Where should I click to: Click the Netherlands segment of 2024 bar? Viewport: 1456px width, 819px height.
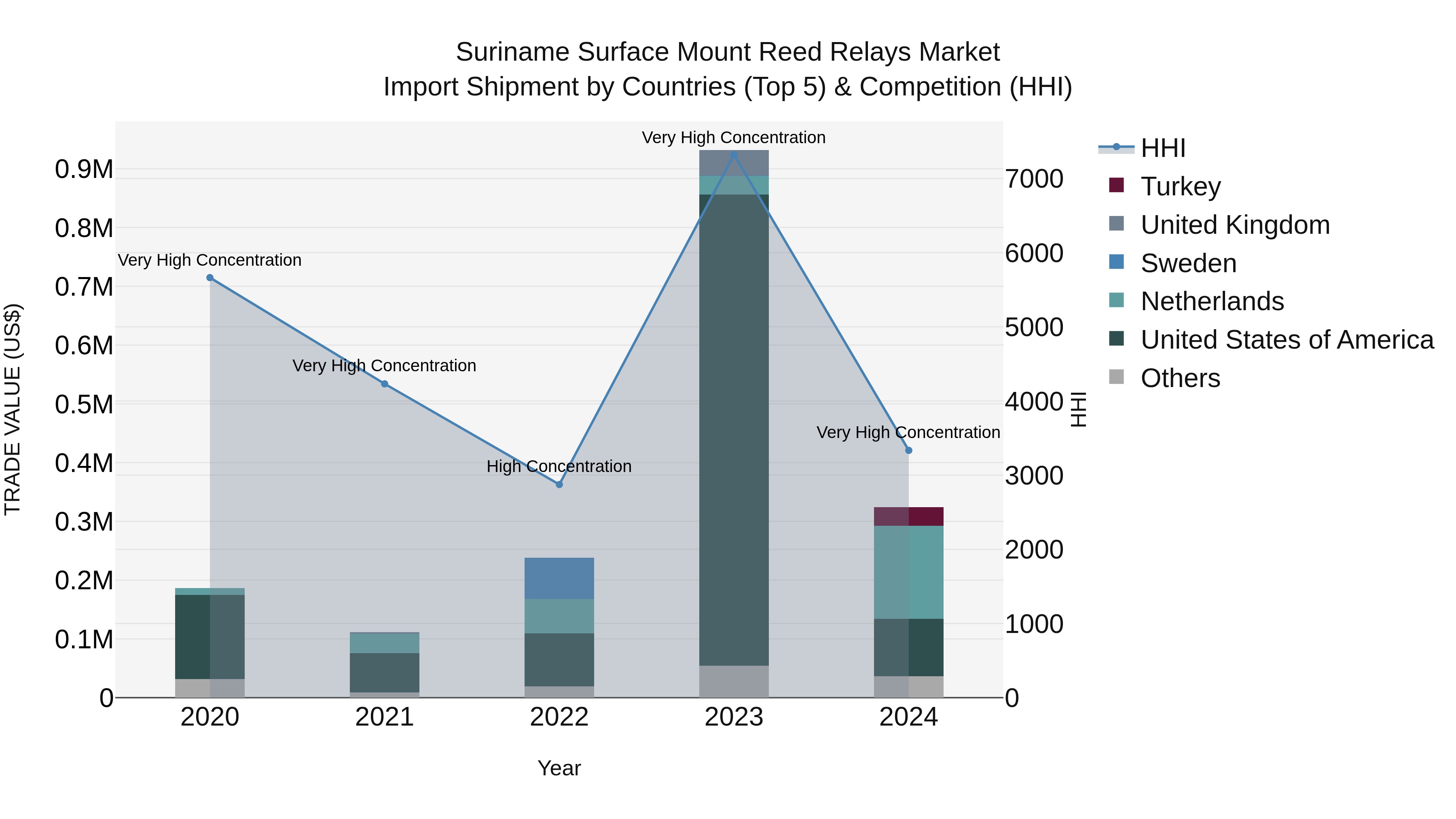click(908, 573)
